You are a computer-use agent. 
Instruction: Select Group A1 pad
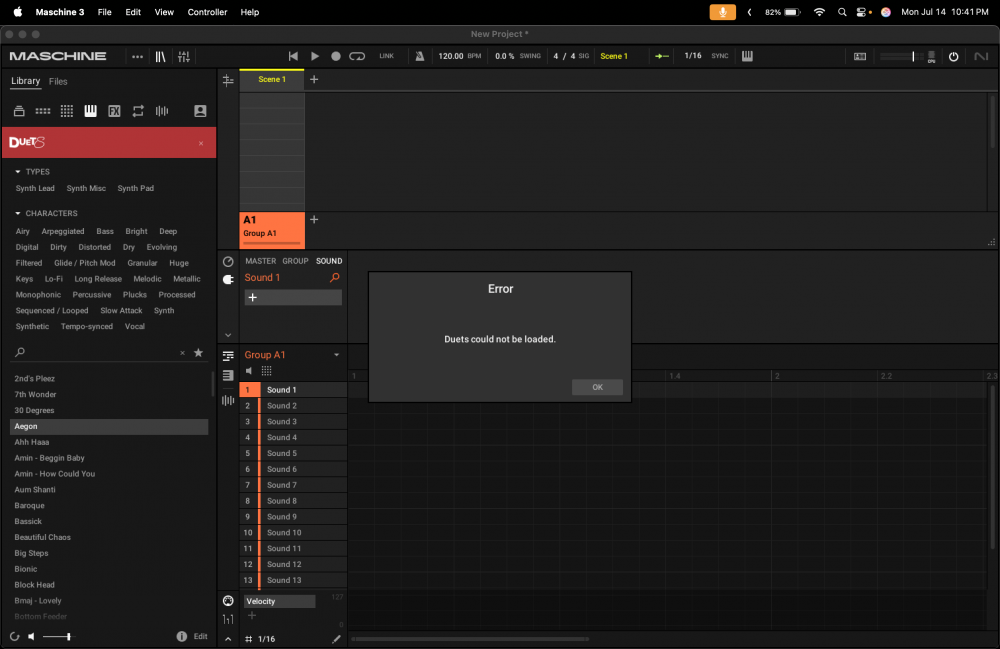[272, 230]
